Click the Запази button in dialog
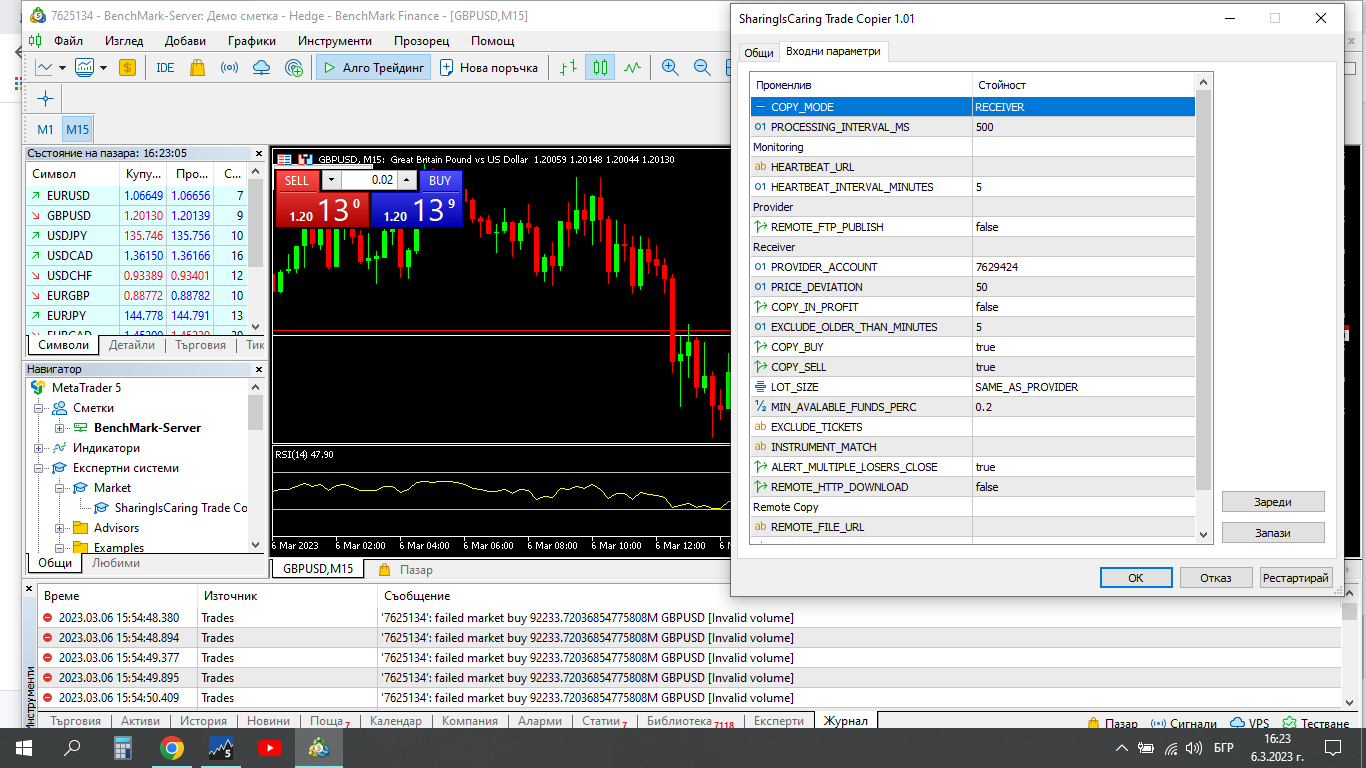The width and height of the screenshot is (1366, 768). pyautogui.click(x=1273, y=533)
